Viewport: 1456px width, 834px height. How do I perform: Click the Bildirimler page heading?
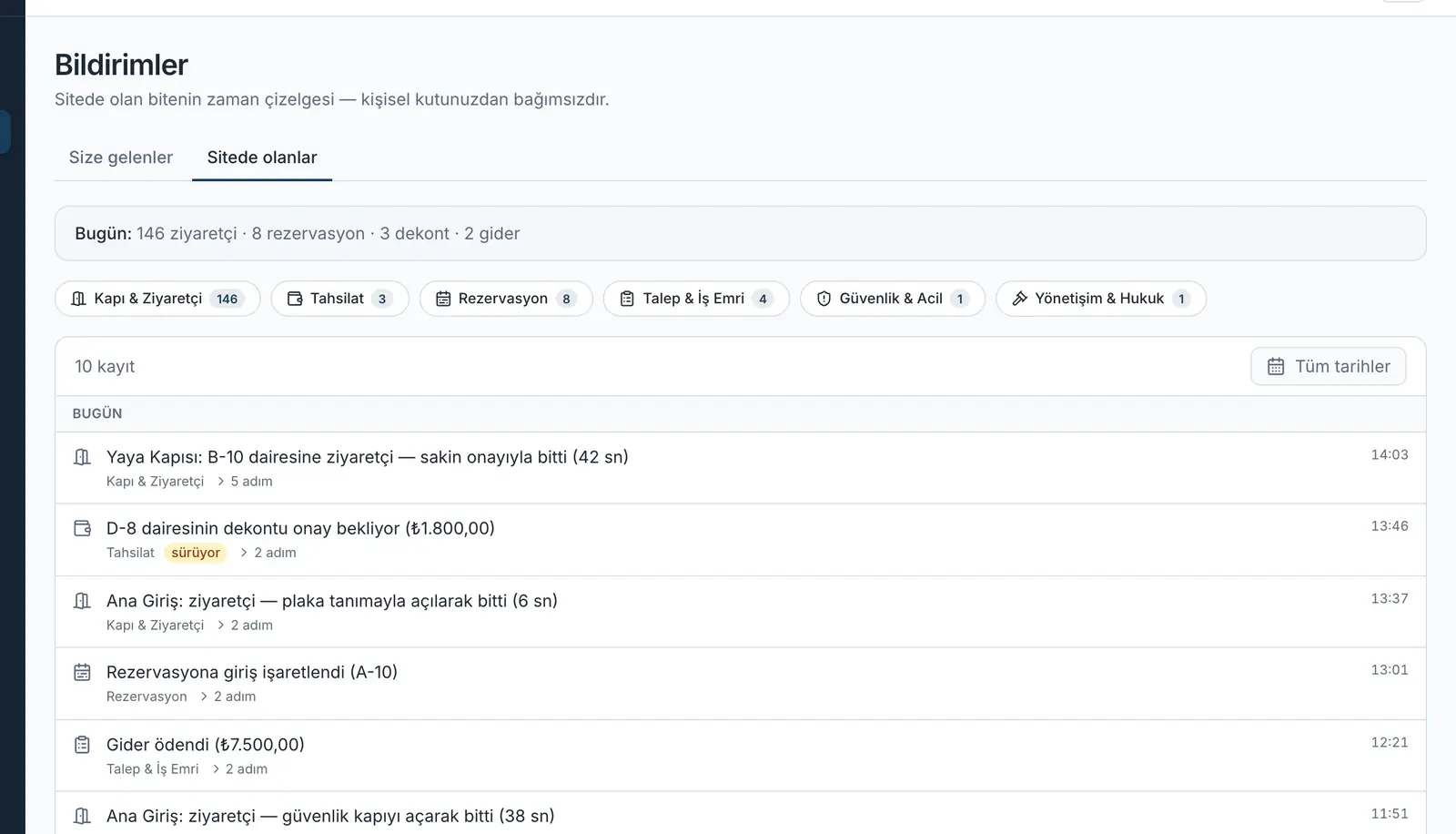pyautogui.click(x=121, y=65)
